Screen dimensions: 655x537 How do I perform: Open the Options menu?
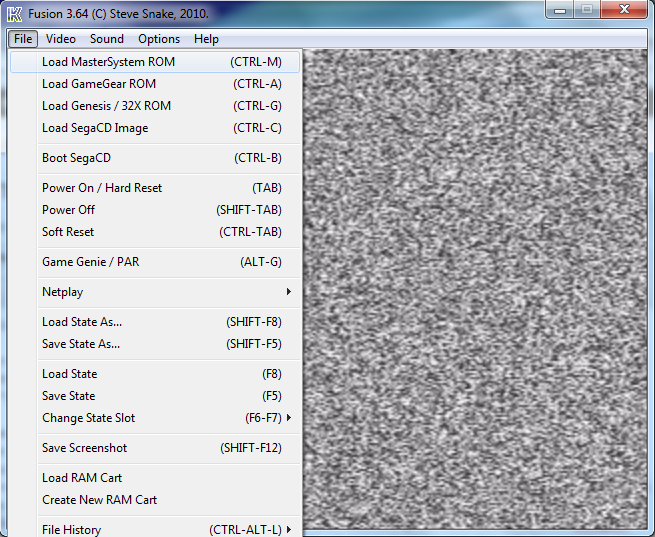tap(159, 39)
